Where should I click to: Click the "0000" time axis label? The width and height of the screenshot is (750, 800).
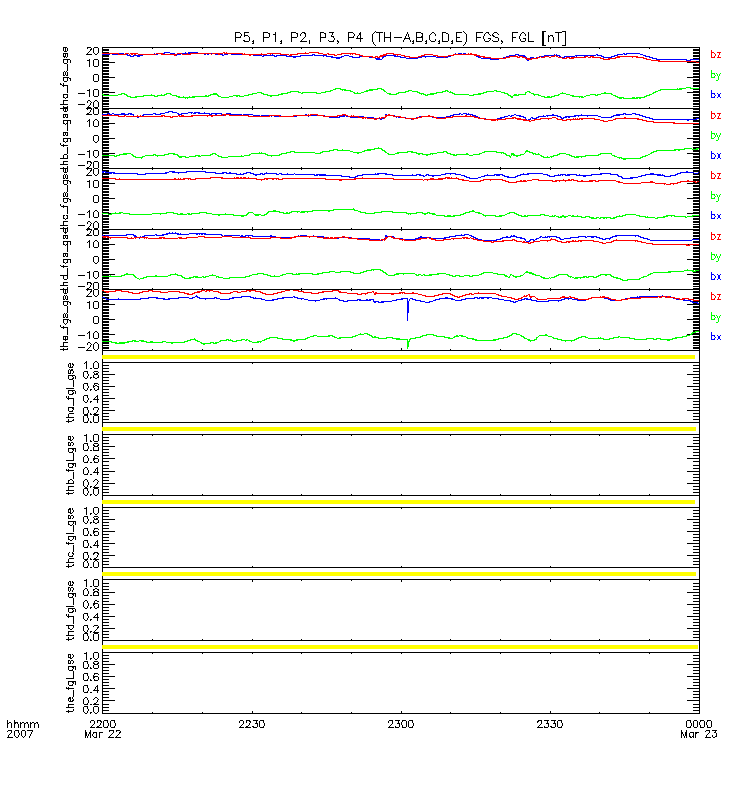click(699, 724)
